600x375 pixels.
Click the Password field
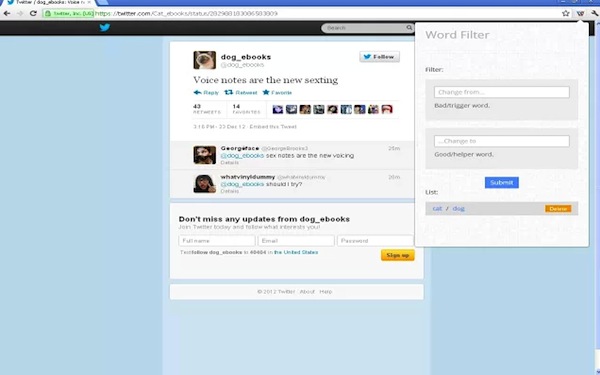375,241
